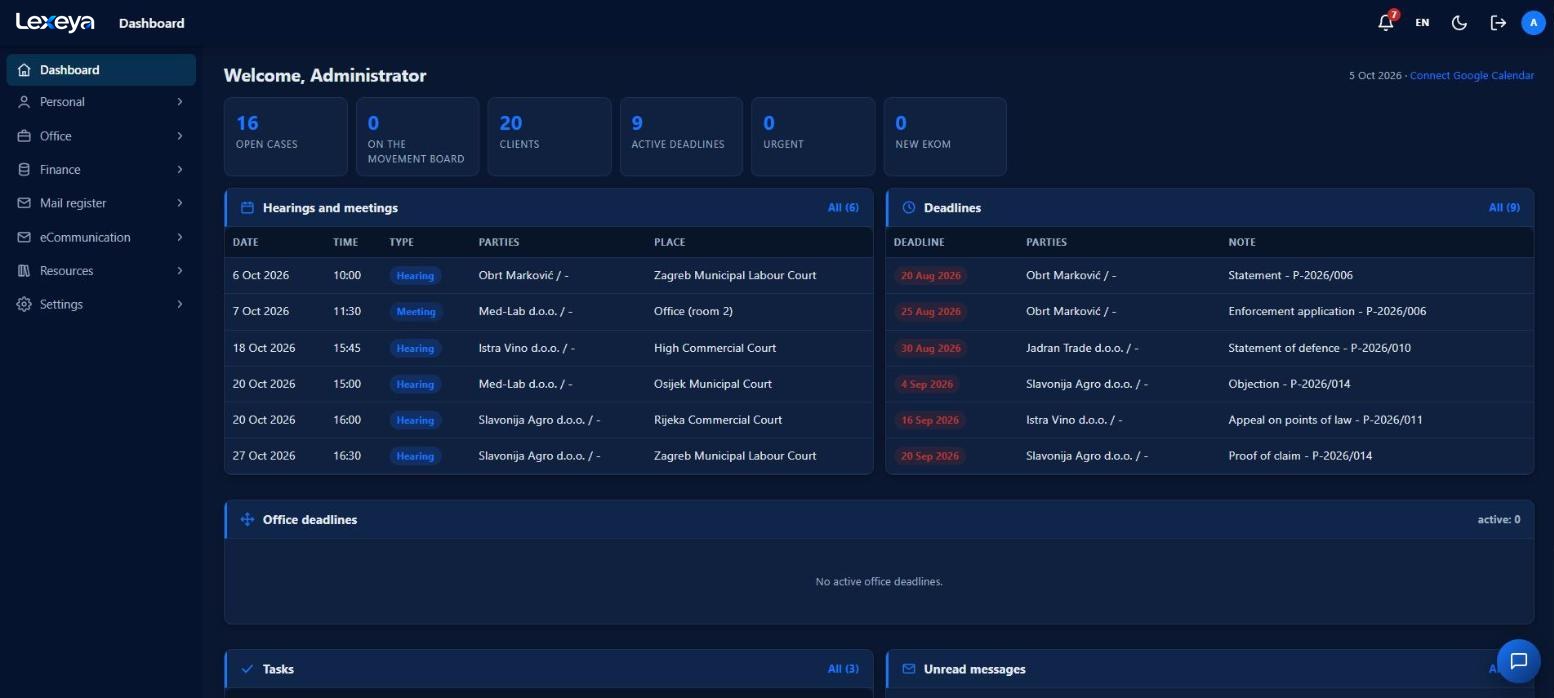Click the logout icon
Viewport: 1554px width, 698px height.
coord(1497,22)
